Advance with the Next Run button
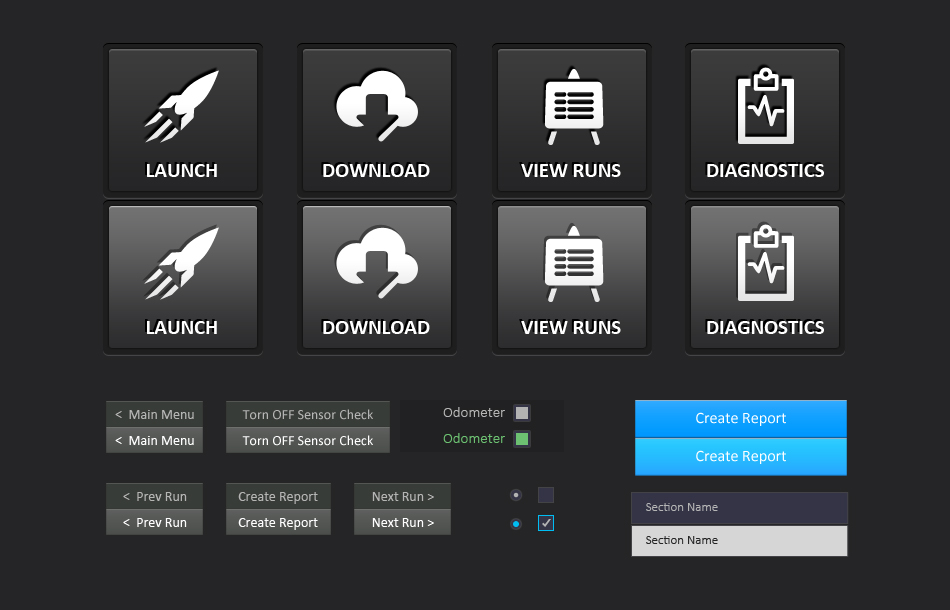 pyautogui.click(x=402, y=496)
